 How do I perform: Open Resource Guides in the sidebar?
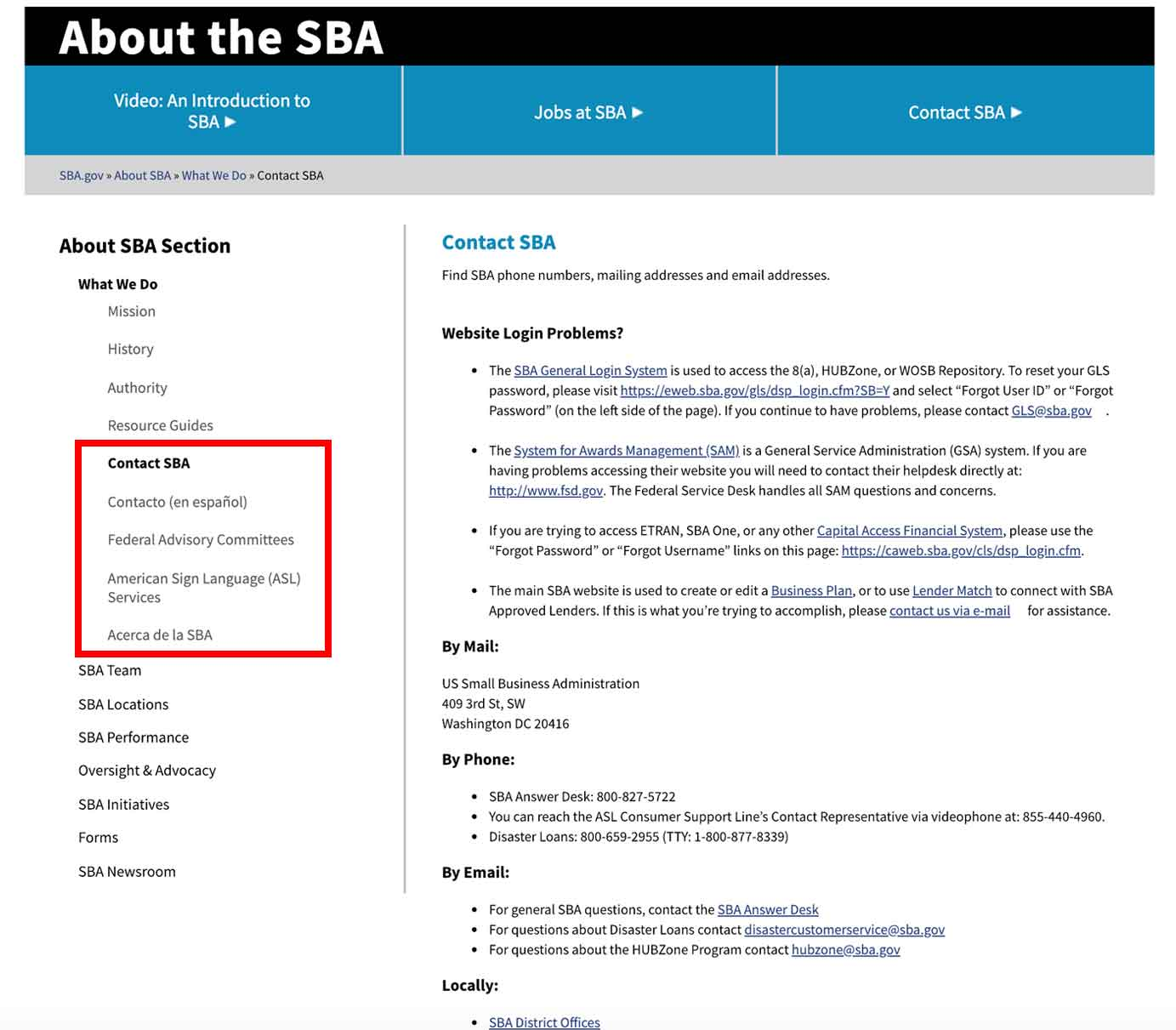[160, 425]
